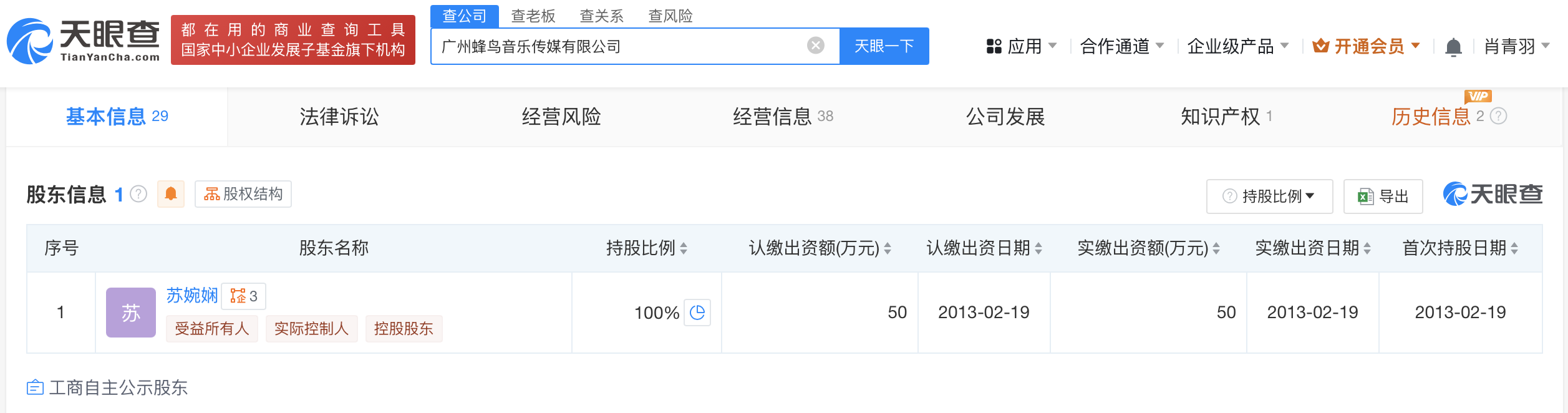Expand the 合作通道 dropdown

pyautogui.click(x=1159, y=46)
